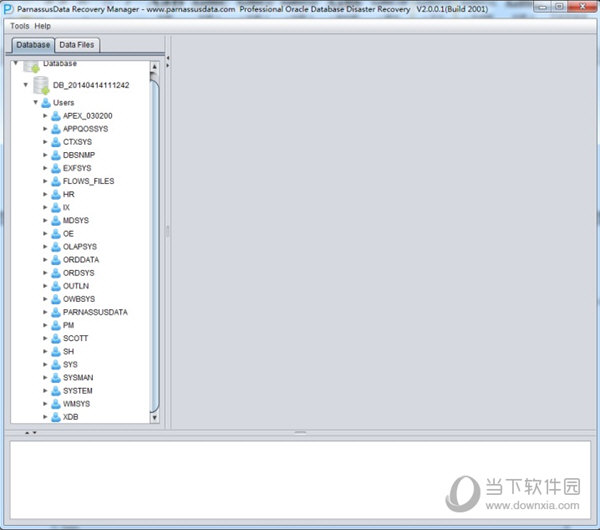Click the SYS user icon

[56, 364]
